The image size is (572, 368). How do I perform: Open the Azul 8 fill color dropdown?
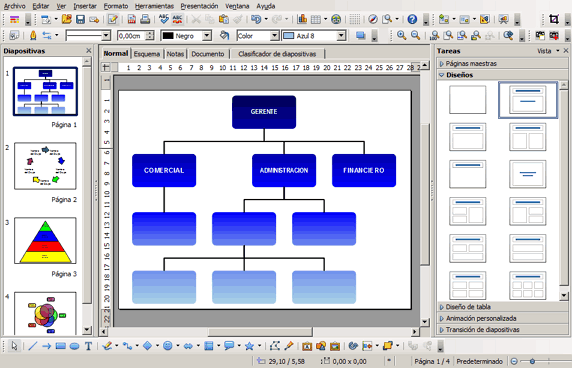[341, 36]
